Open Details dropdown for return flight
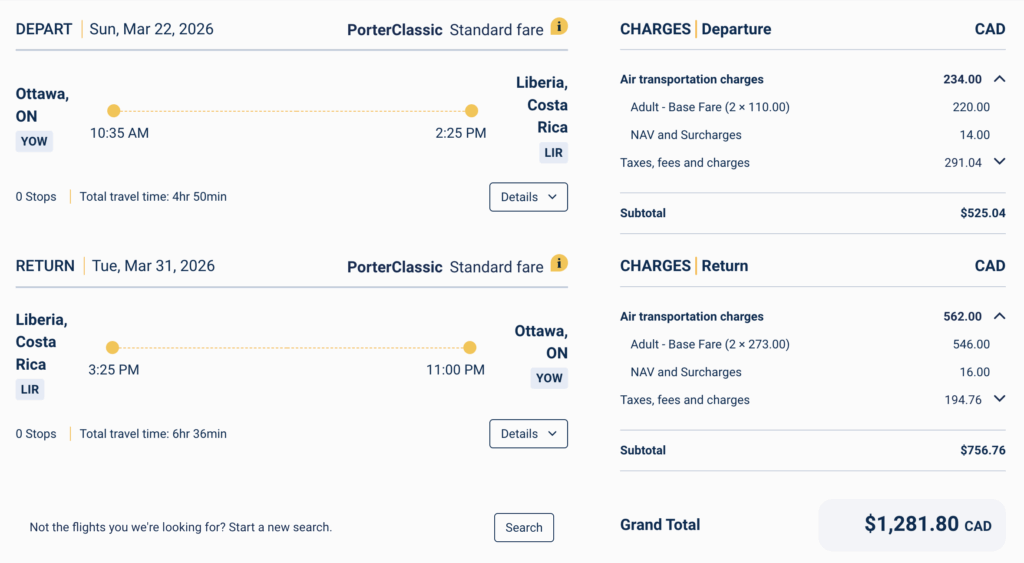 (x=528, y=434)
